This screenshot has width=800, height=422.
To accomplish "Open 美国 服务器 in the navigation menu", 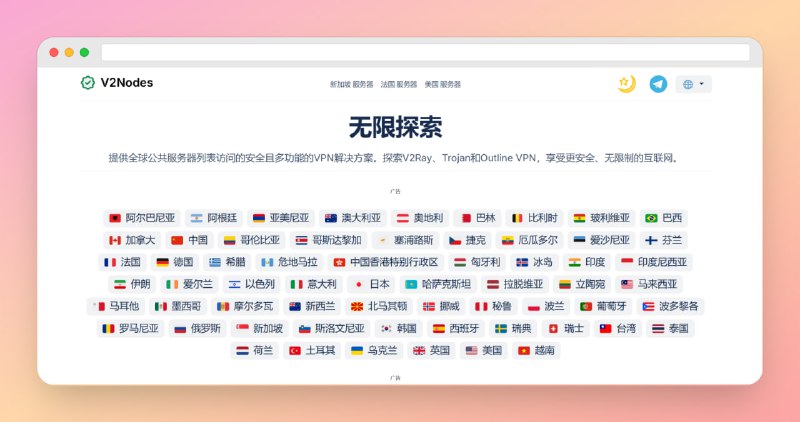I will pos(443,85).
